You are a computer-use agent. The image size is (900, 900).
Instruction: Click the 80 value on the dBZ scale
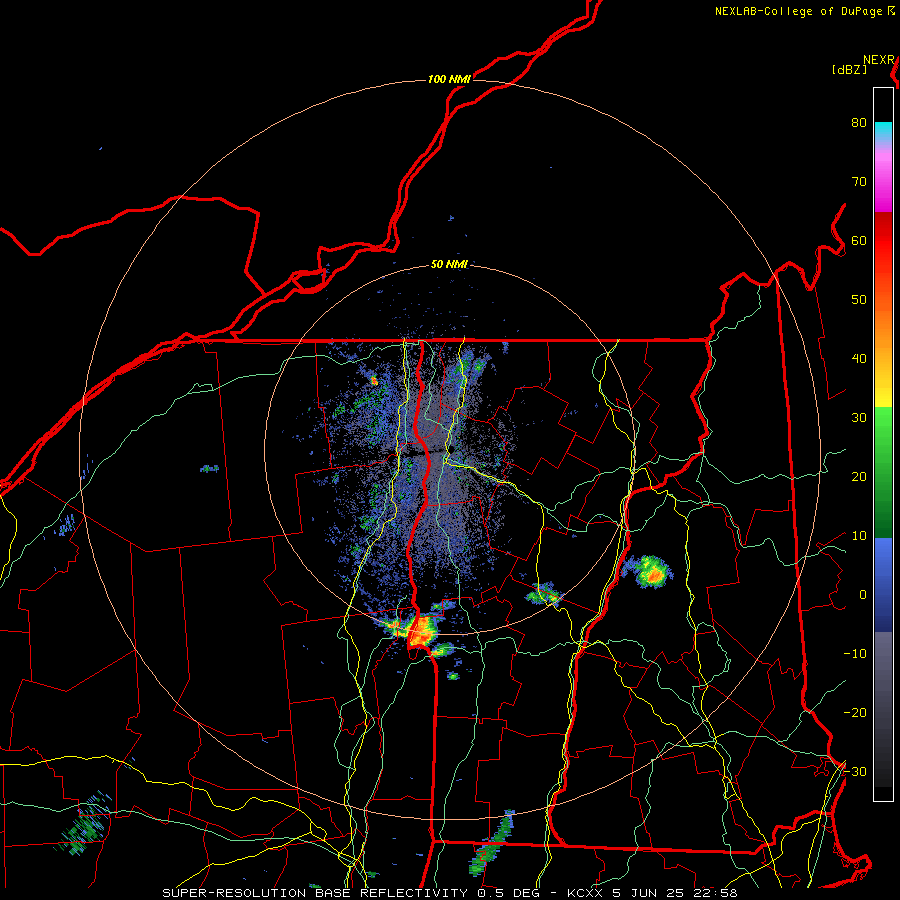coord(859,123)
